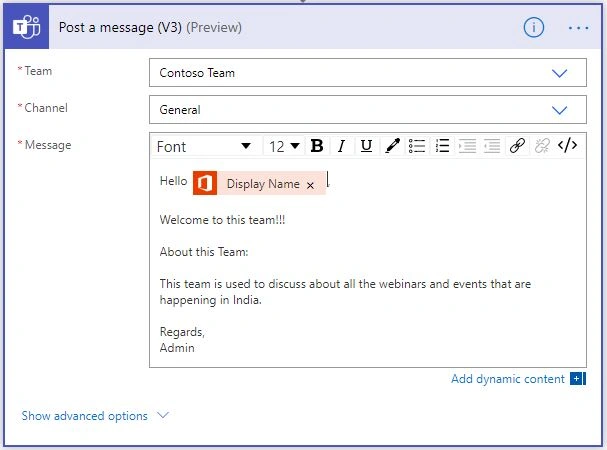Click the Display Name token text
Viewport: 607px width, 450px height.
click(x=263, y=184)
